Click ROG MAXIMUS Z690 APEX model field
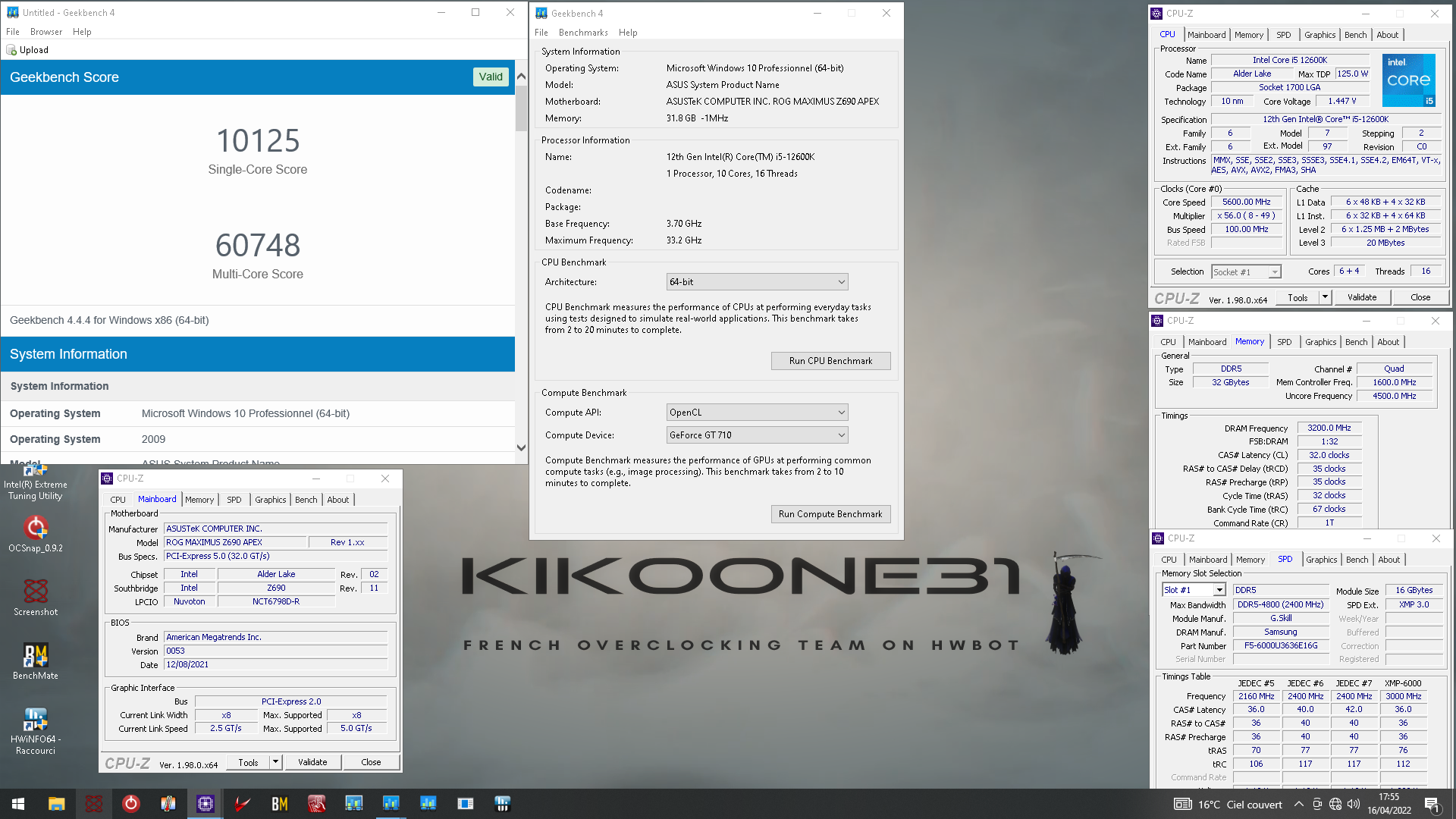Screen dimensions: 1456x819 click(235, 543)
